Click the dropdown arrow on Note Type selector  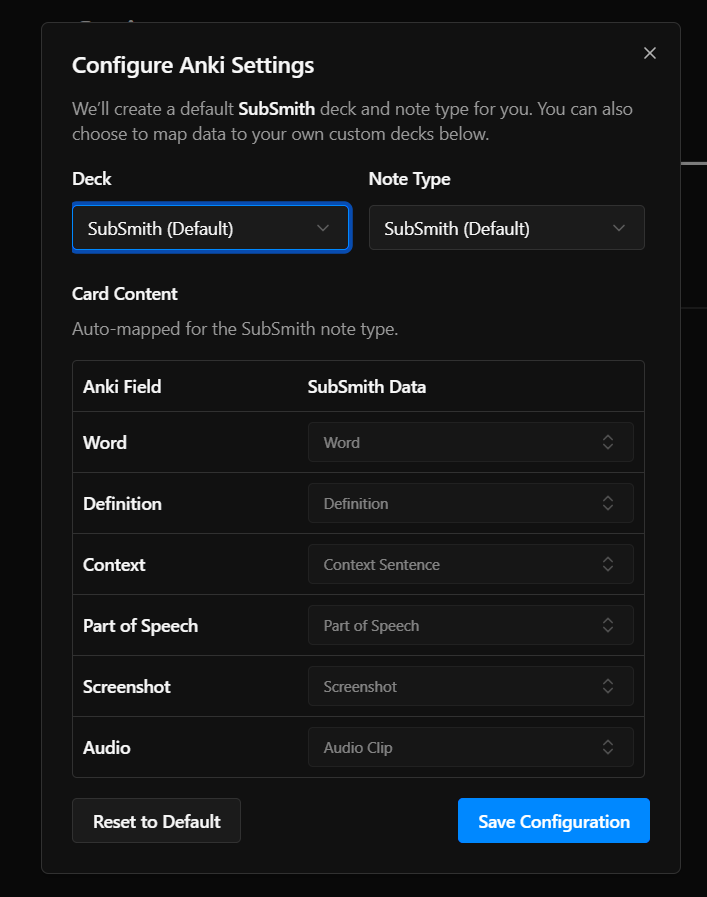tap(618, 227)
